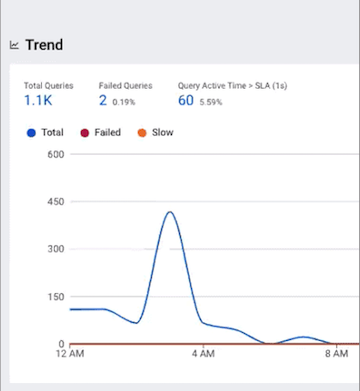This screenshot has width=360, height=391.
Task: Toggle the Slow series legend dot
Action: click(x=142, y=133)
